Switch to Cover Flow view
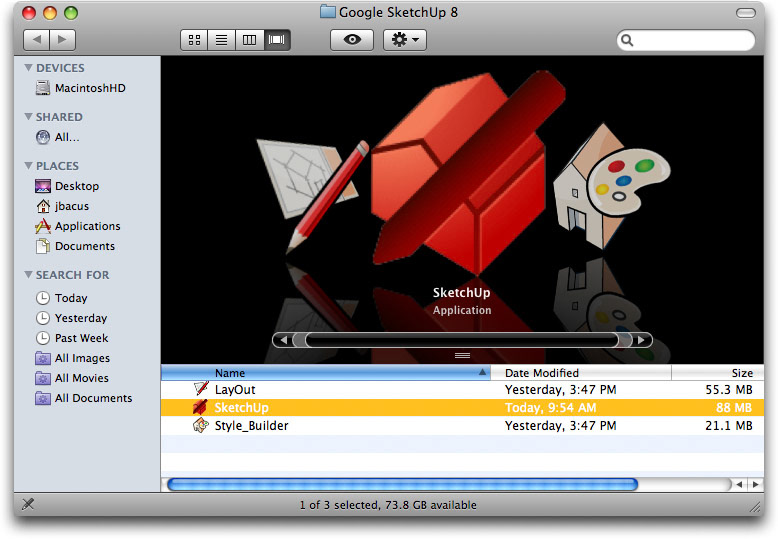This screenshot has height=539, width=778. click(x=276, y=40)
